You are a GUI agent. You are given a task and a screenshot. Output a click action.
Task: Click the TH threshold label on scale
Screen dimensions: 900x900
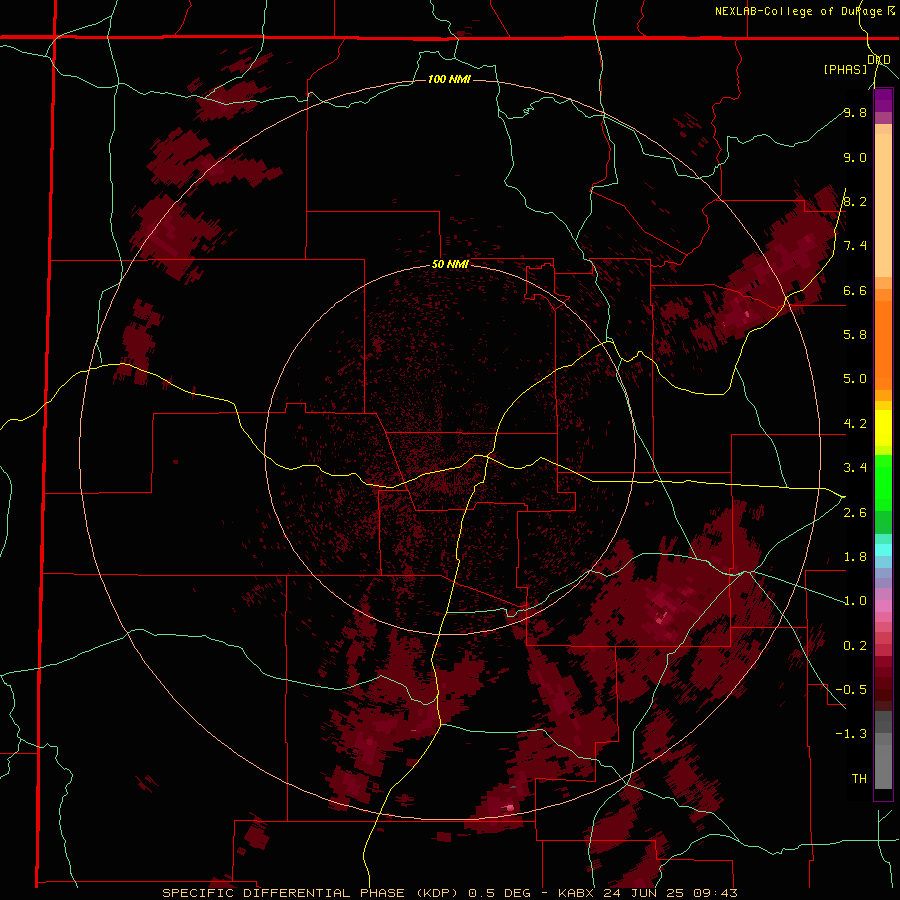point(859,779)
